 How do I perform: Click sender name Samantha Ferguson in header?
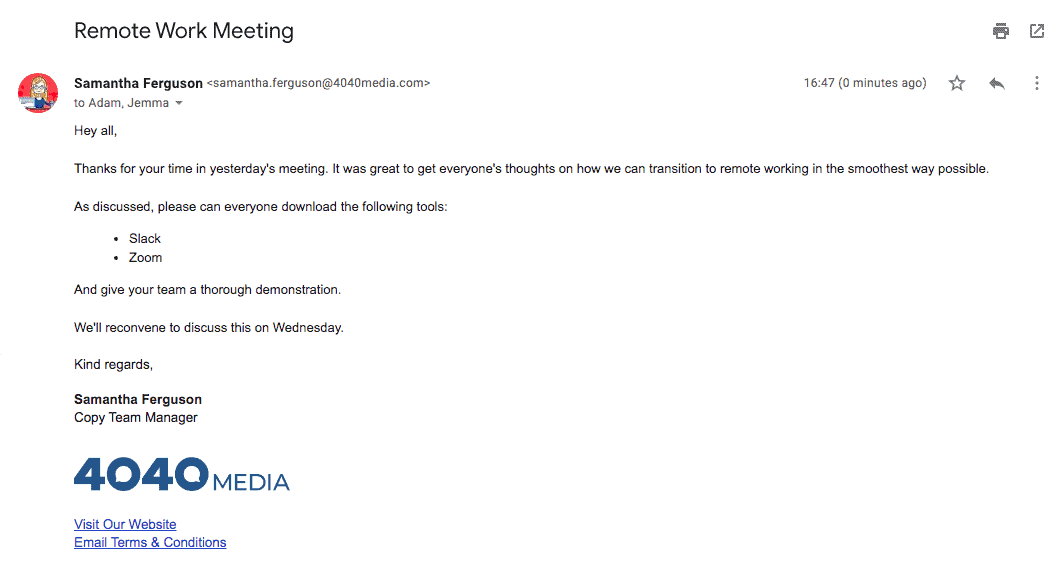138,83
